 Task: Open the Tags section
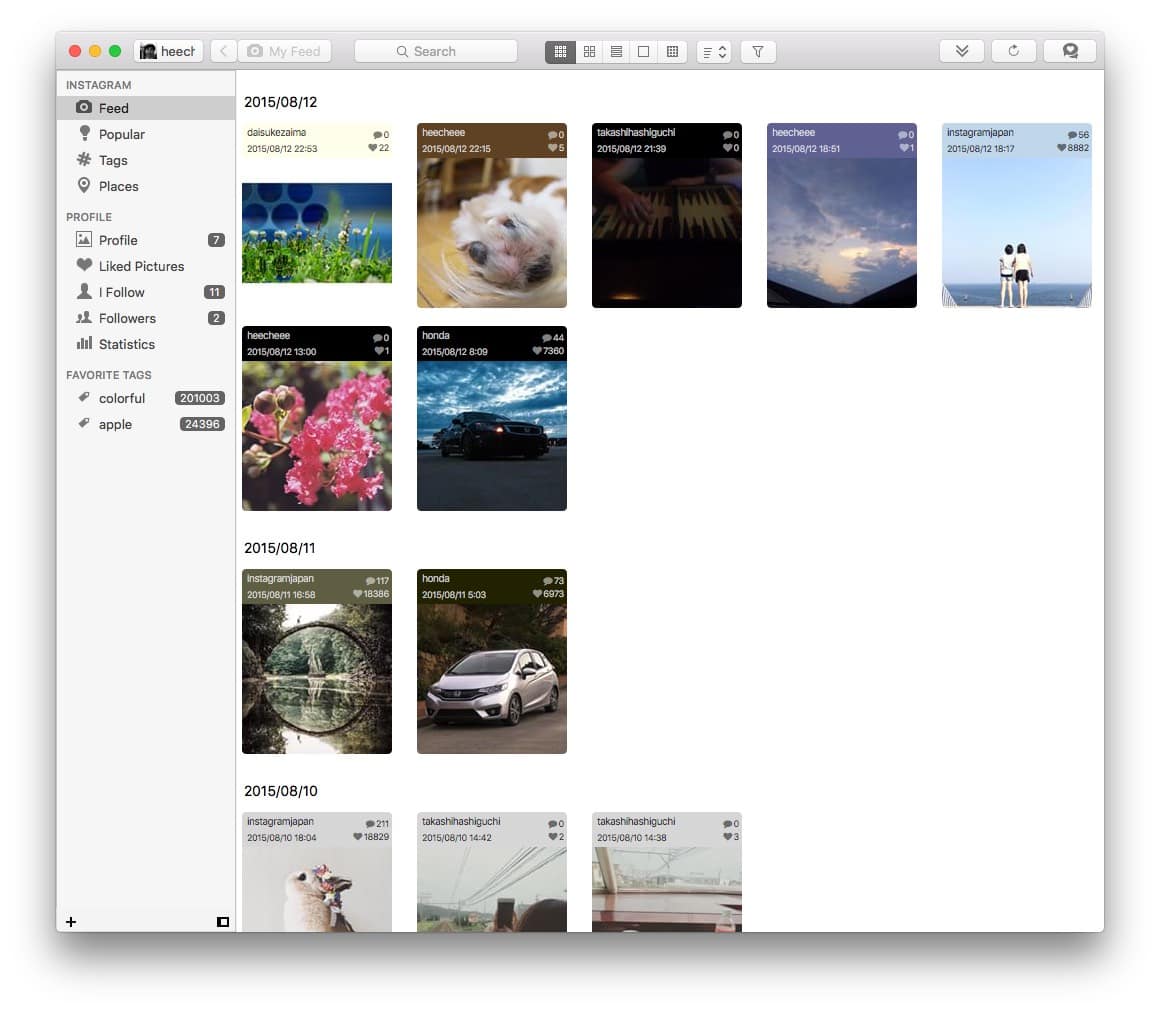[113, 160]
